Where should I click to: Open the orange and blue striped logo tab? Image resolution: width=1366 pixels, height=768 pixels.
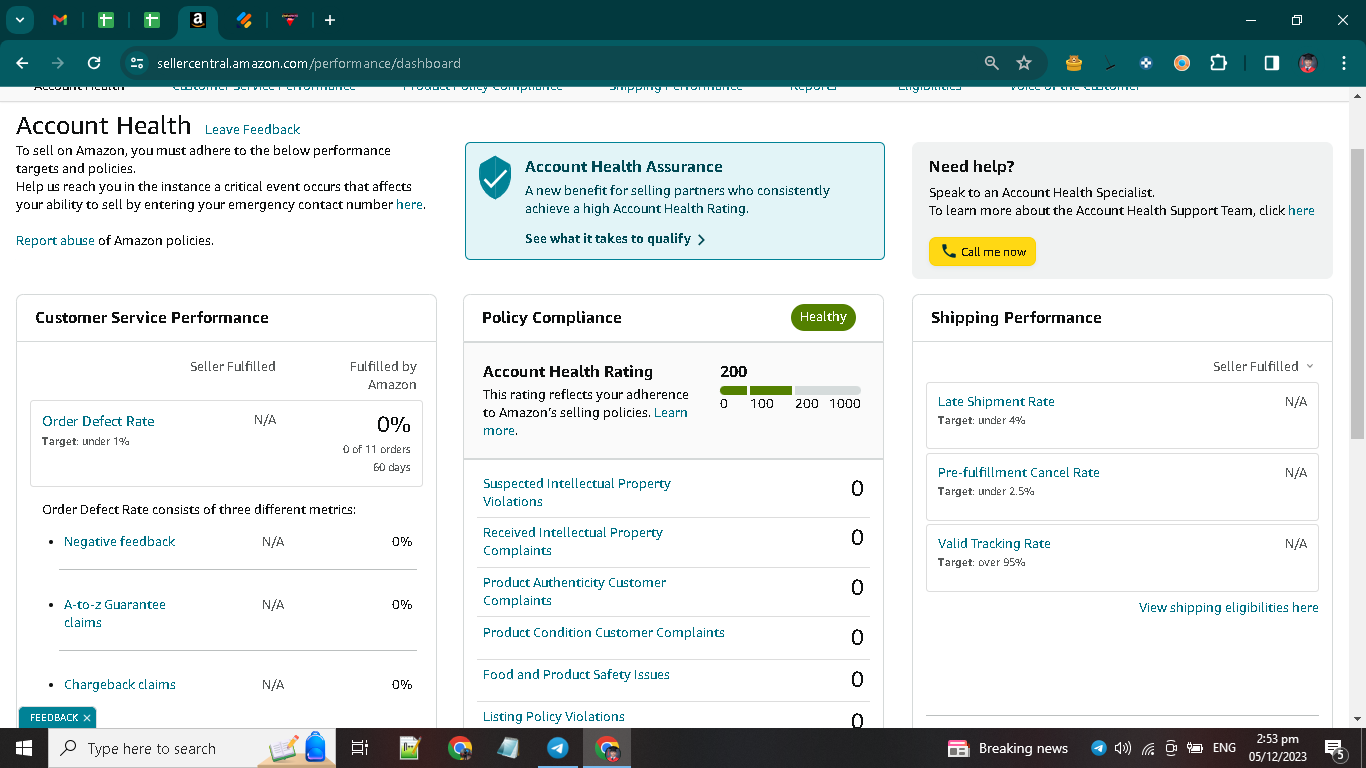[x=244, y=20]
